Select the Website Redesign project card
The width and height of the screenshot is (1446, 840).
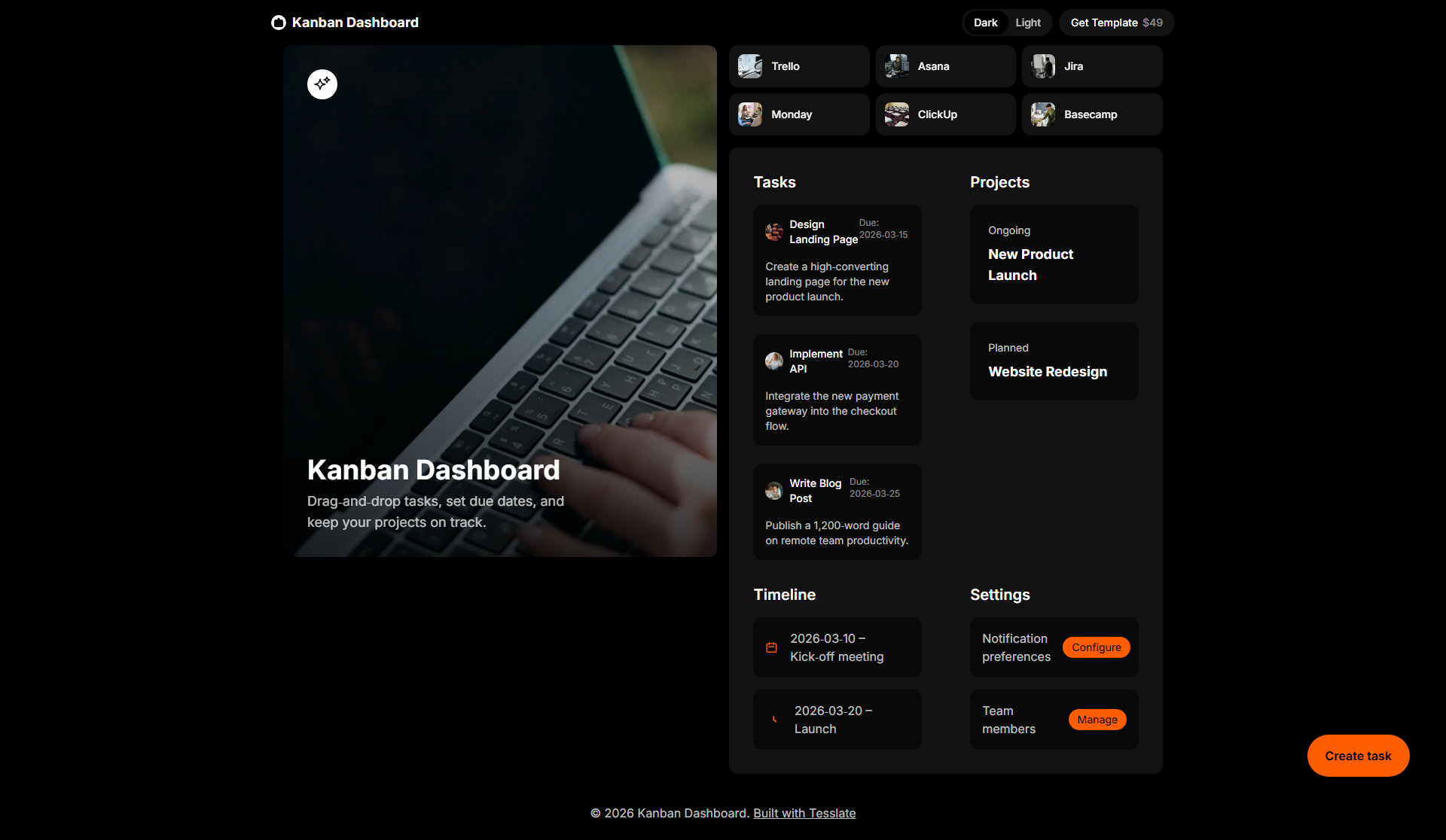(x=1054, y=361)
